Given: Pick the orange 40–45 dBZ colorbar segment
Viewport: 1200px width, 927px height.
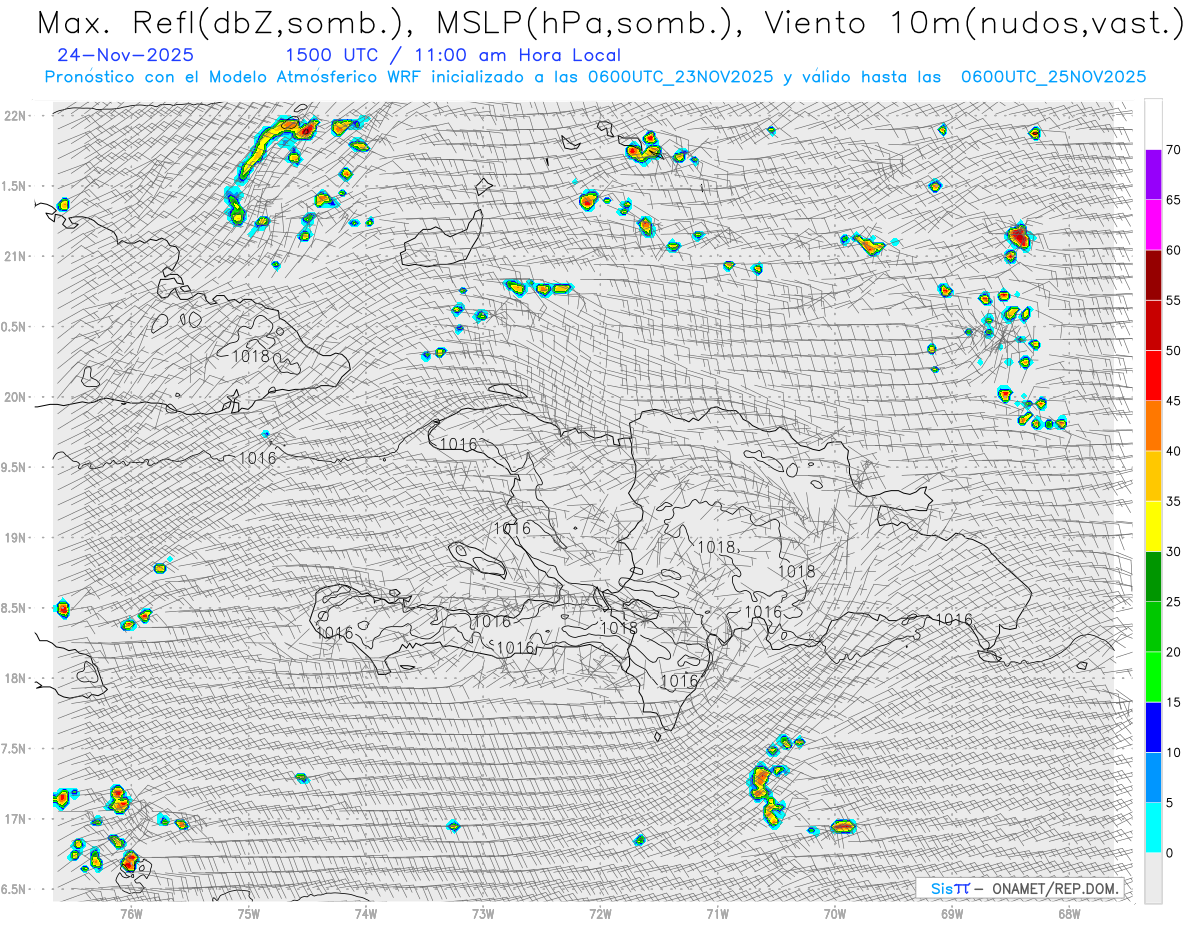Looking at the screenshot, I should point(1153,426).
